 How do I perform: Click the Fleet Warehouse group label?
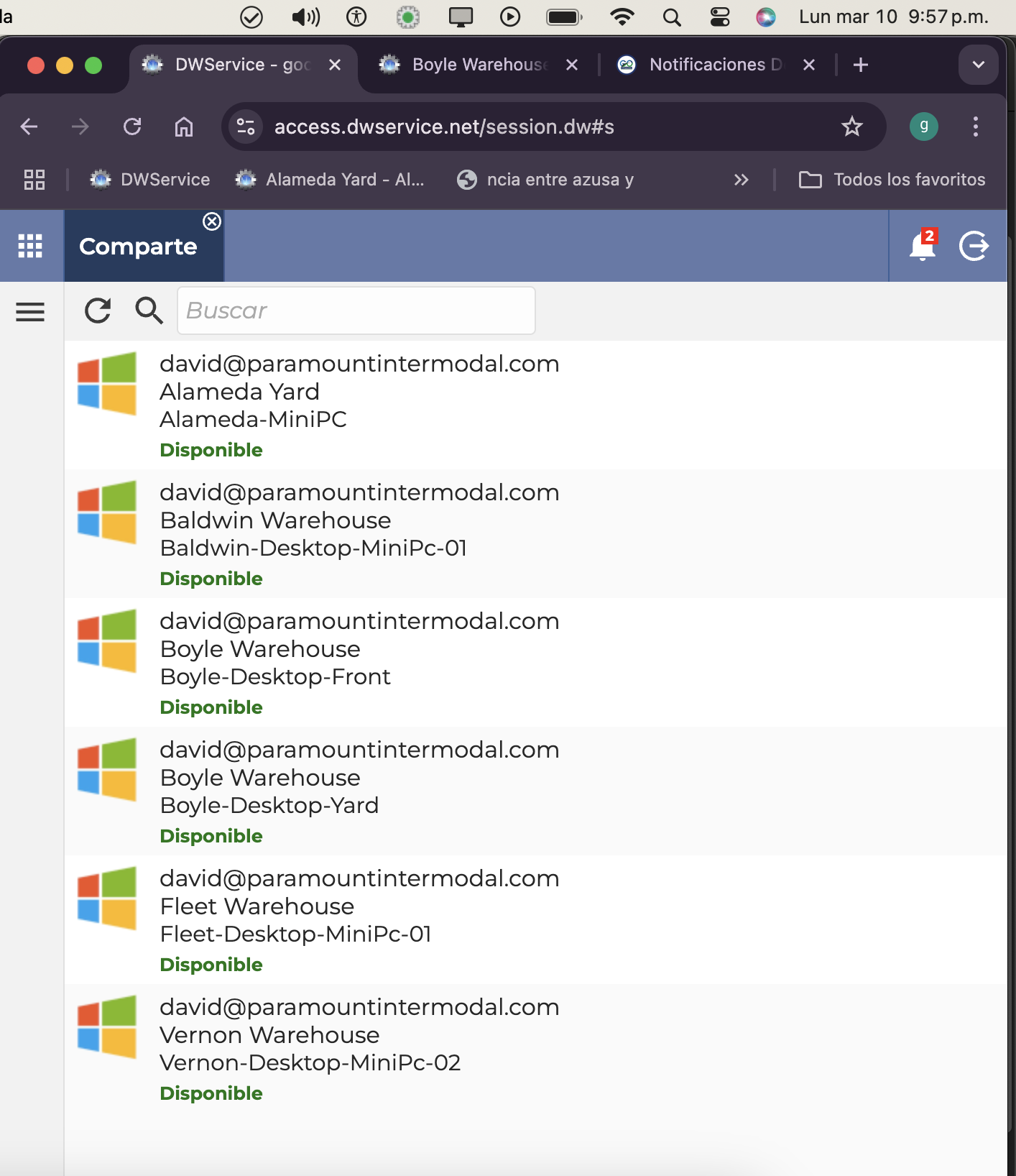tap(257, 906)
